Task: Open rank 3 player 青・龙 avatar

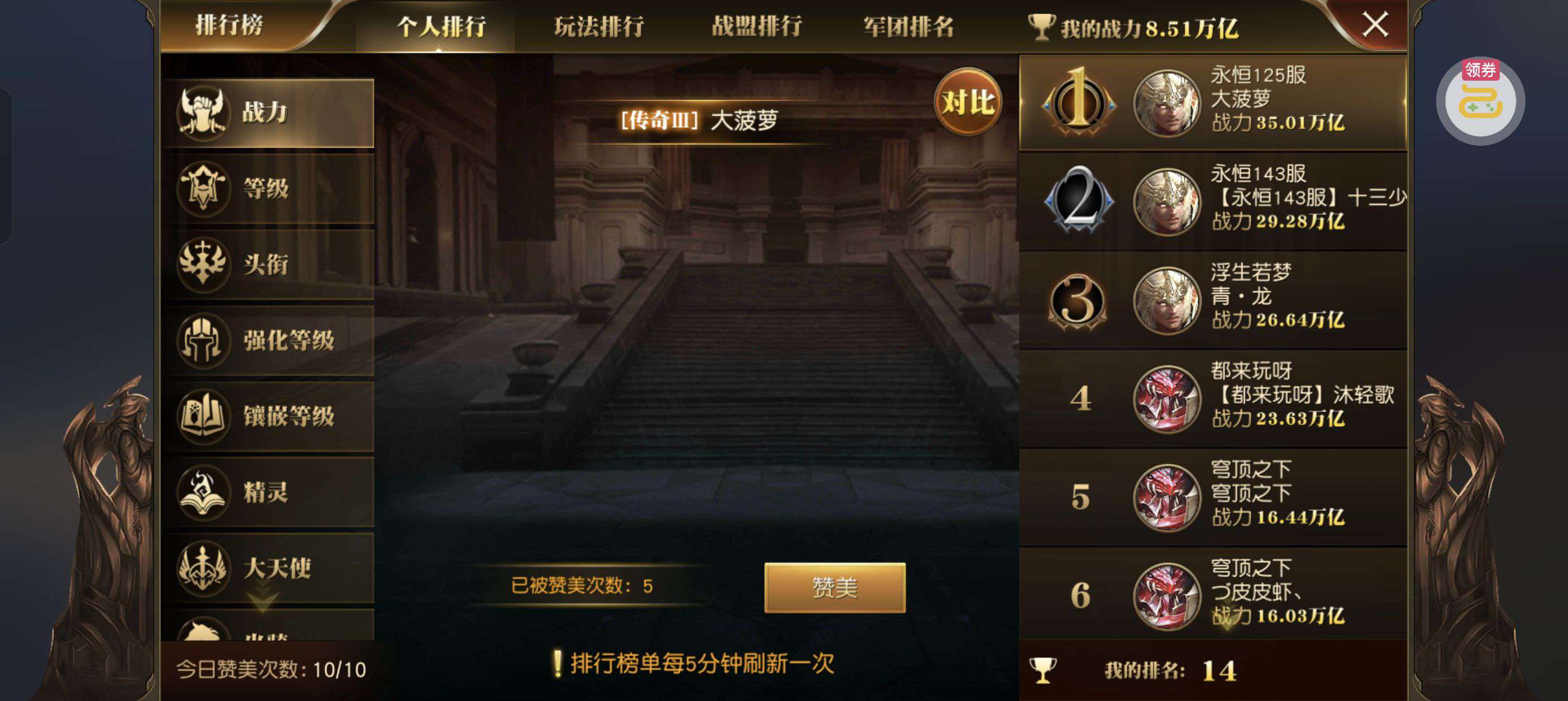Action: (1166, 301)
